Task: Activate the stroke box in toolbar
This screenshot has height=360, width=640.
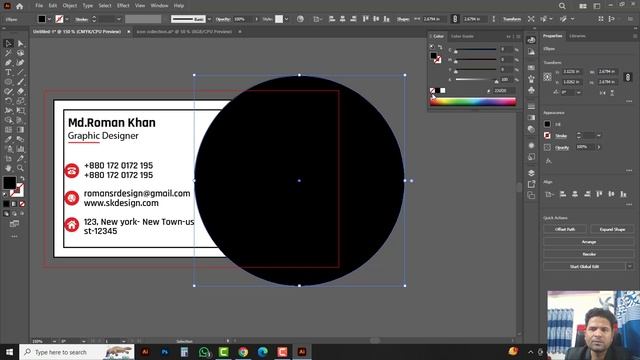Action: click(x=18, y=191)
